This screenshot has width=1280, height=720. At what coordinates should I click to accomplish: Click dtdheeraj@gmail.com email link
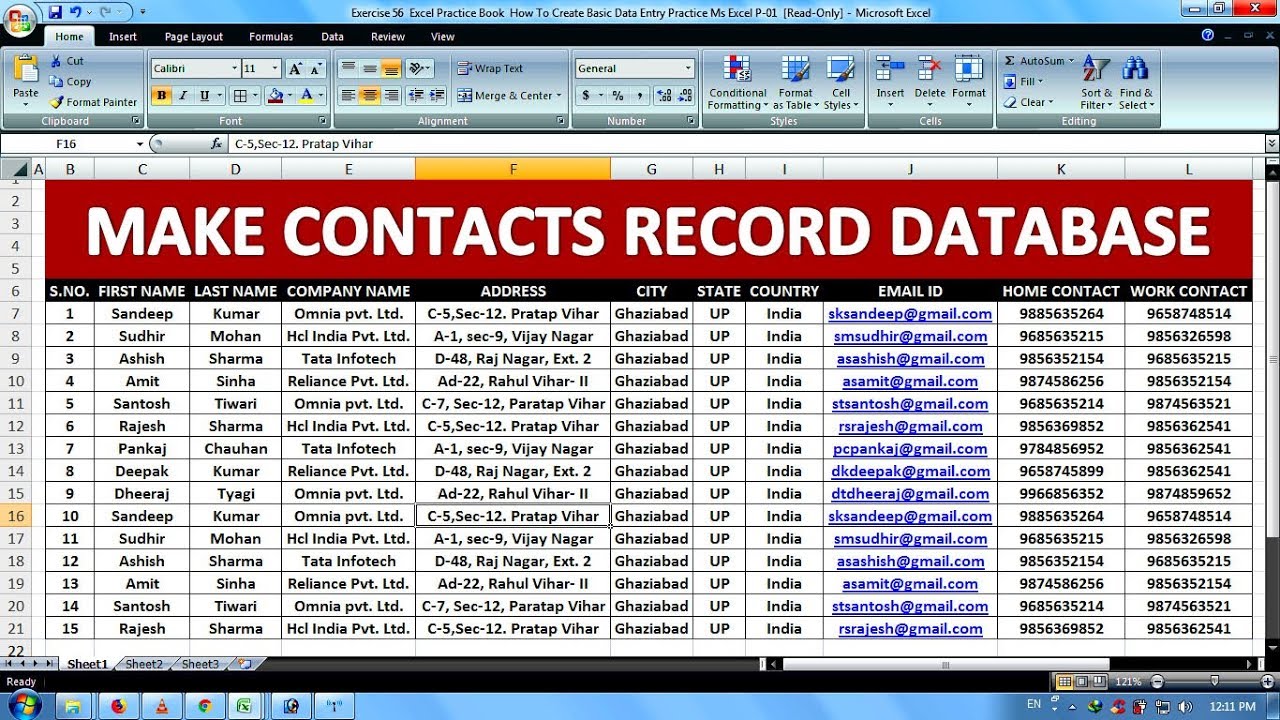point(910,494)
